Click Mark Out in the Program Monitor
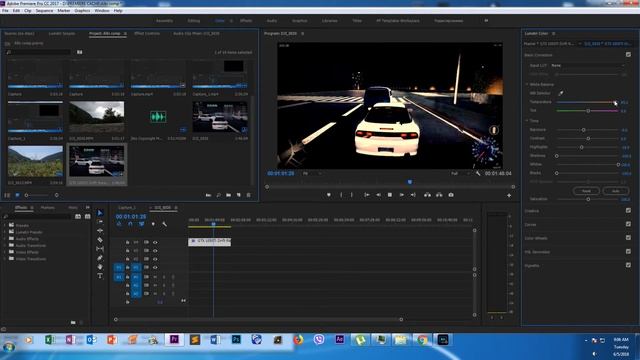The width and height of the screenshot is (640, 360). (352, 195)
